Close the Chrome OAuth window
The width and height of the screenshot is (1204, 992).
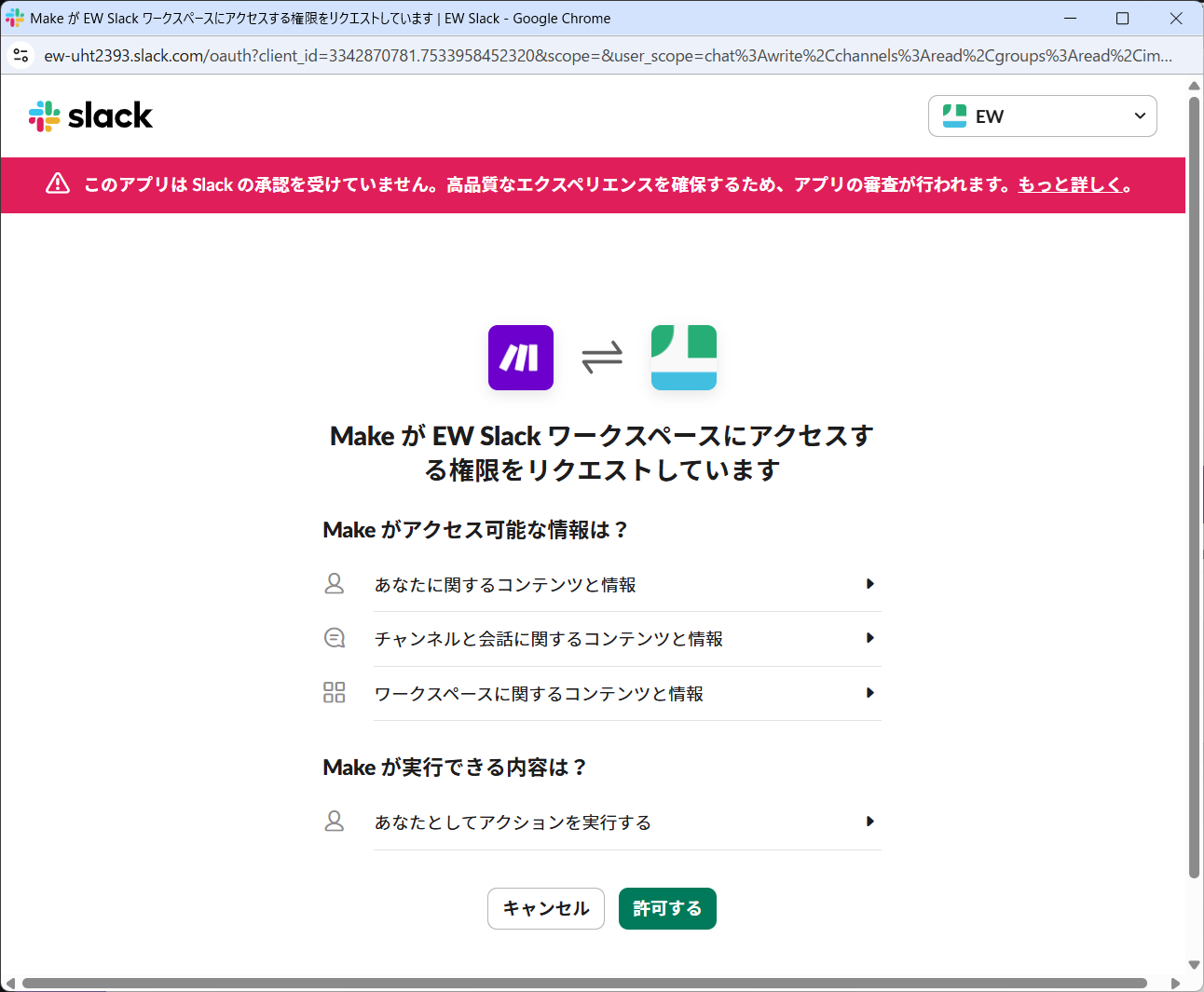tap(1176, 18)
